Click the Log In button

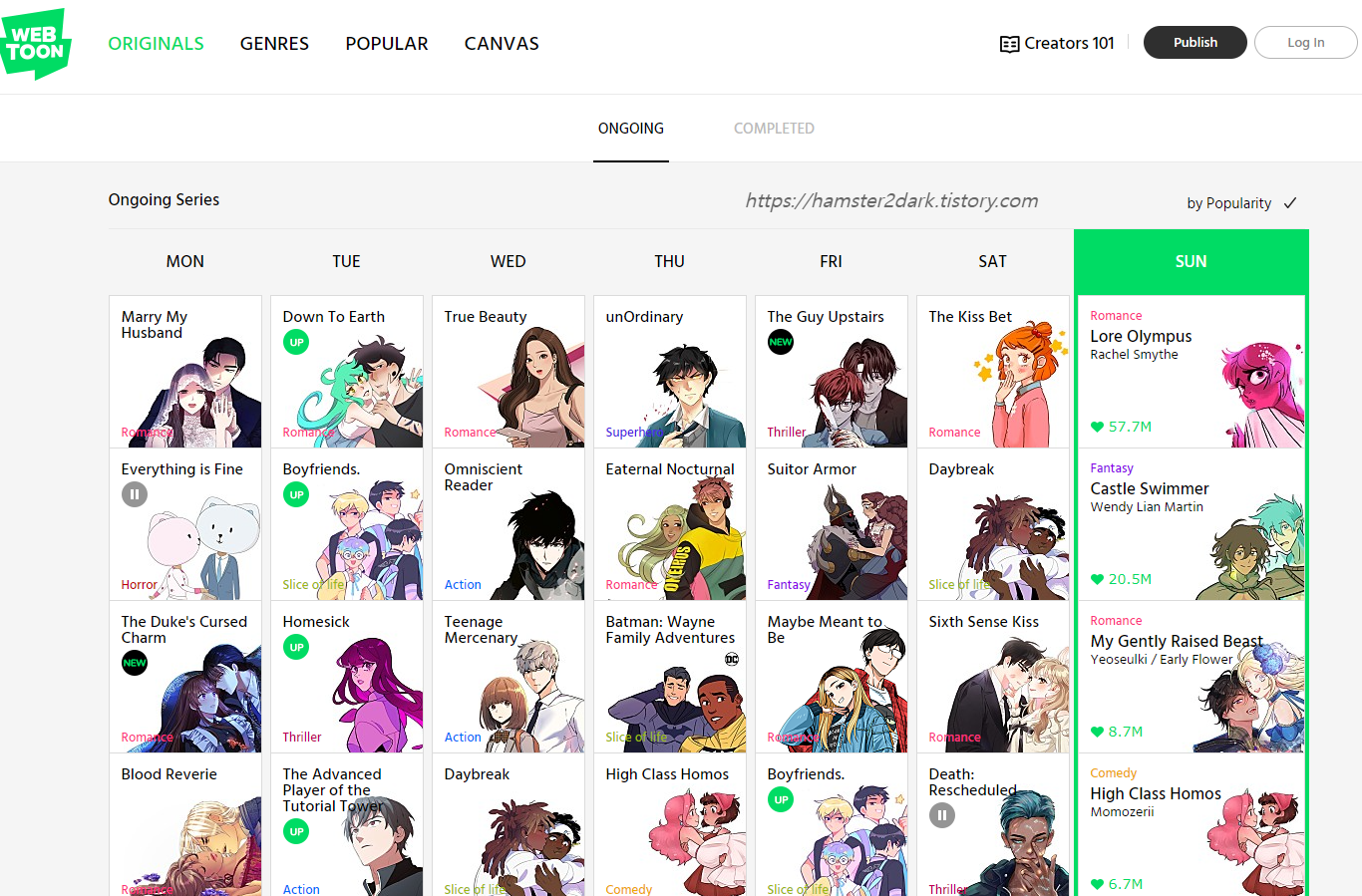1306,43
